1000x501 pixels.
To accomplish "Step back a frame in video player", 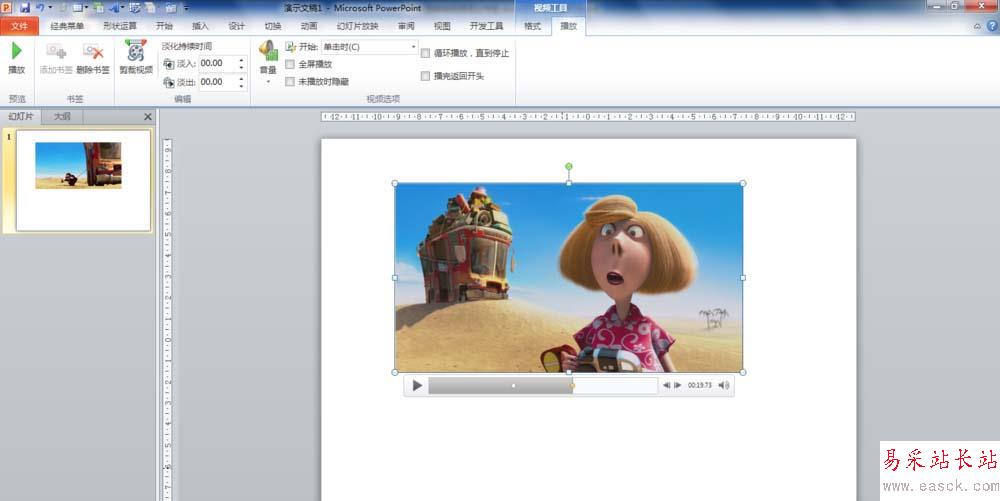I will [666, 385].
